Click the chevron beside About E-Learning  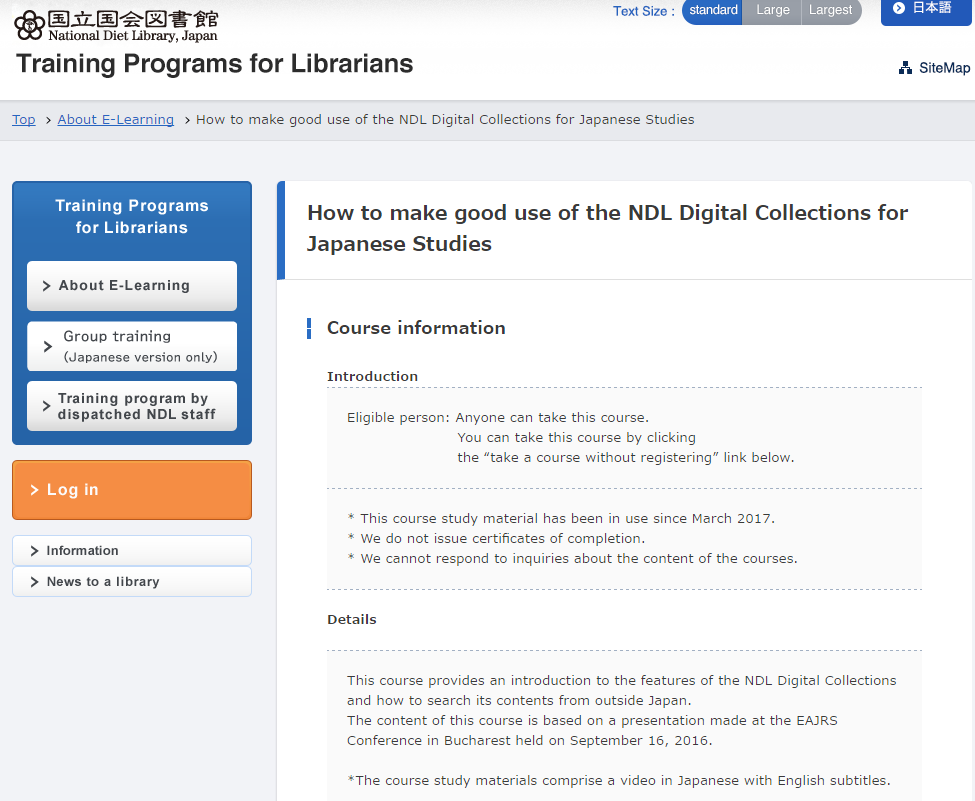tap(46, 285)
